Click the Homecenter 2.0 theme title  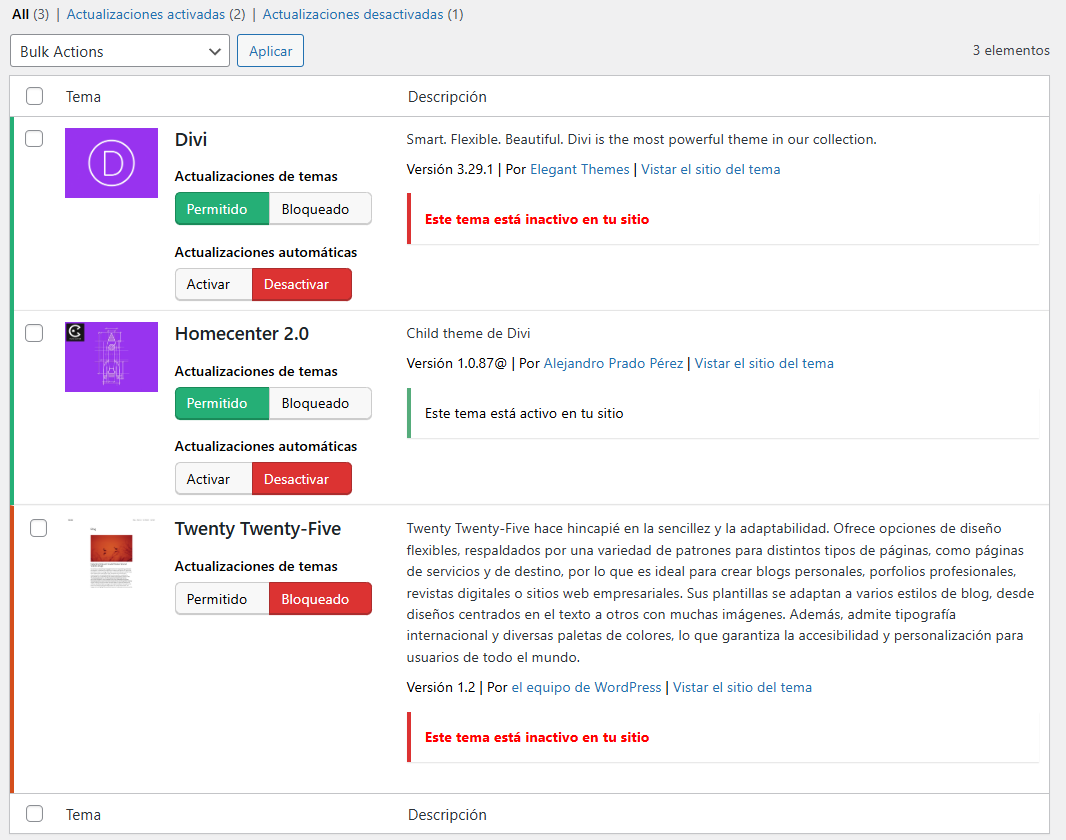pos(241,334)
